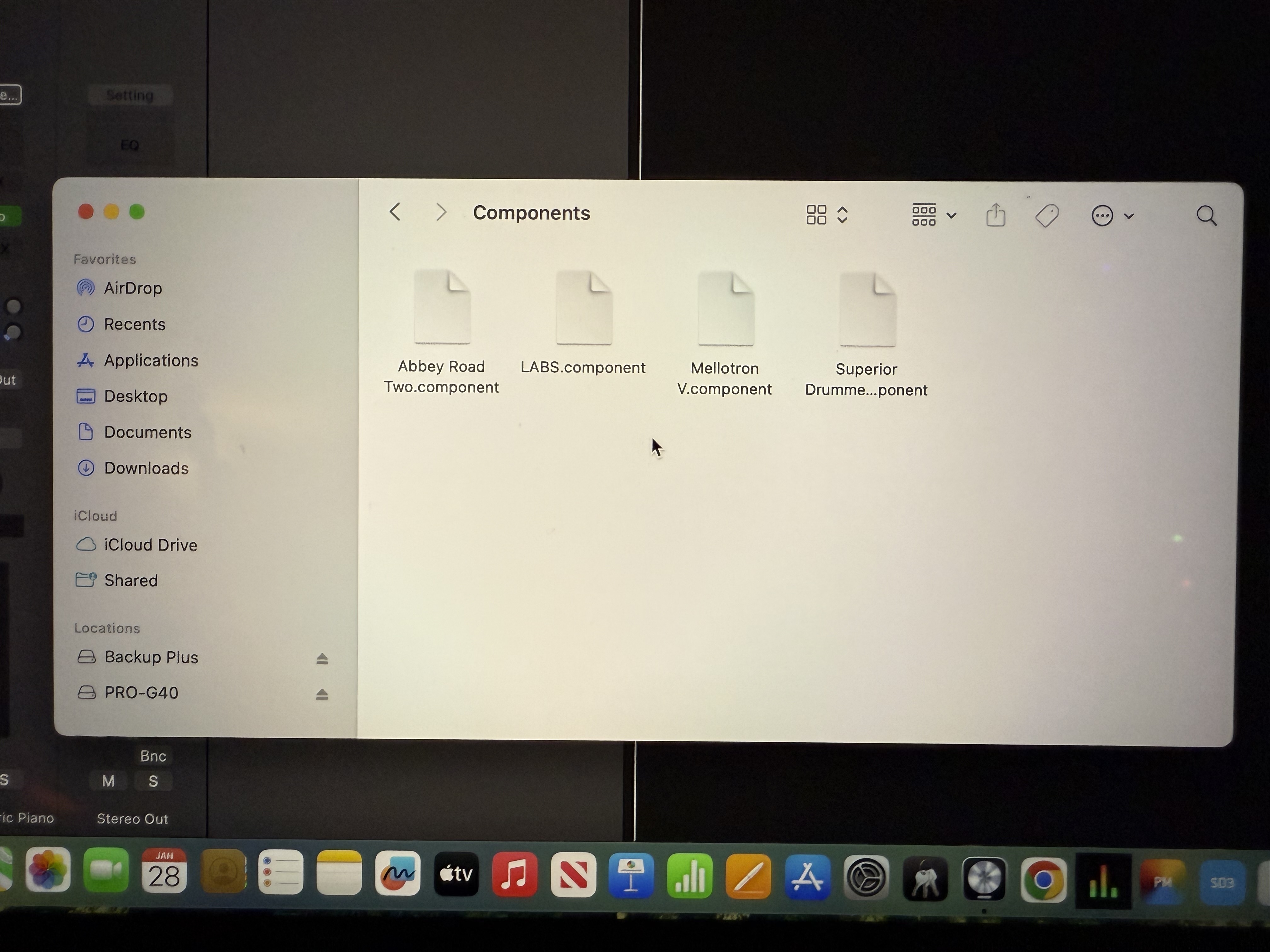
Task: Open Downloads from the sidebar
Action: point(146,468)
